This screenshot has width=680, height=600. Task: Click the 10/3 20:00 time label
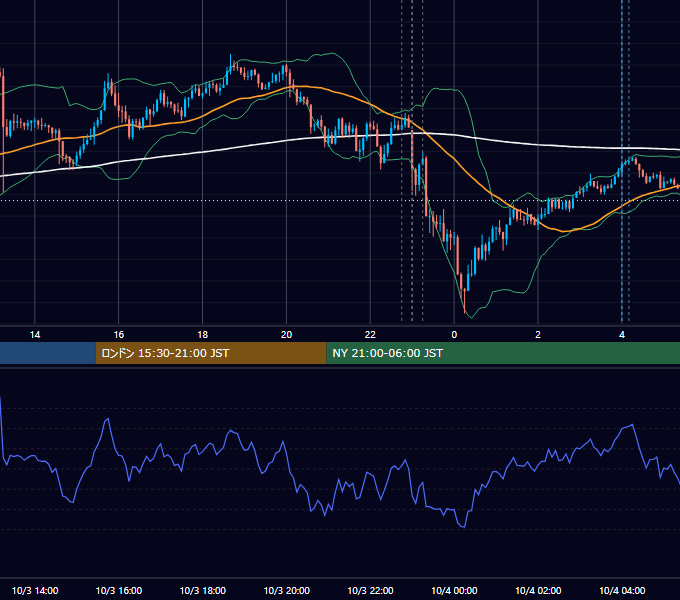(x=287, y=590)
